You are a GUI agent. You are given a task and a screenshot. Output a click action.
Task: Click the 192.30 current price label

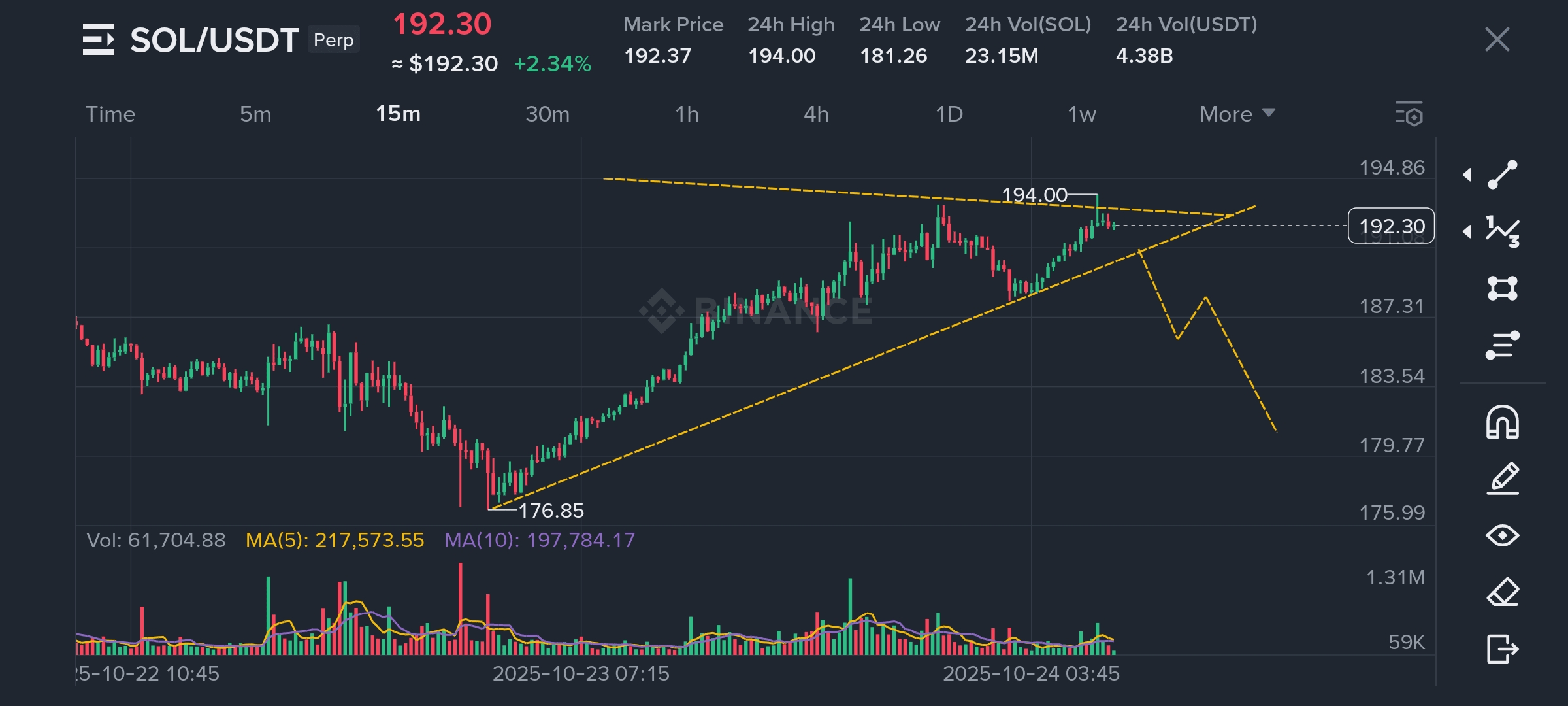[1391, 226]
